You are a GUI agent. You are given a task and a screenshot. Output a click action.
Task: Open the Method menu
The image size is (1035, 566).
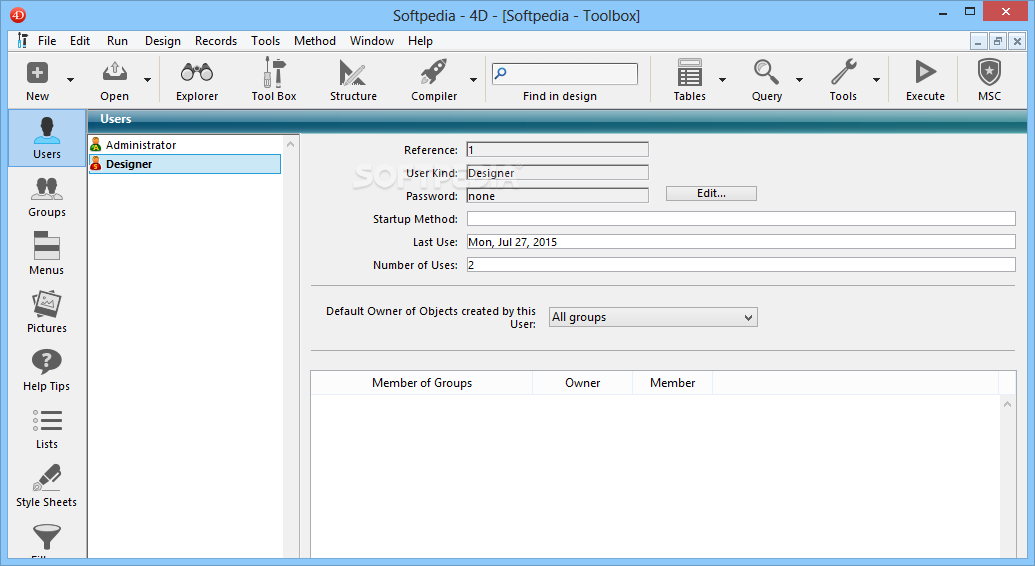(315, 41)
